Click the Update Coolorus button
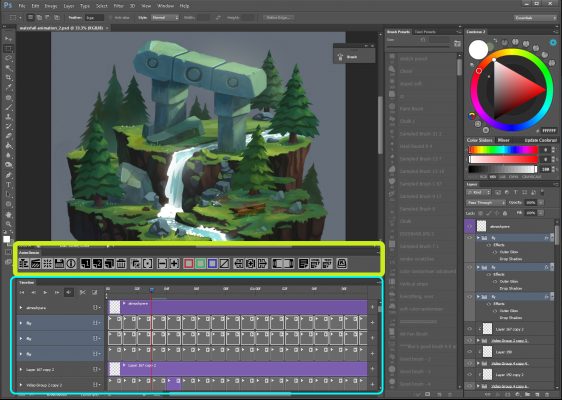The width and height of the screenshot is (562, 400). [x=540, y=140]
